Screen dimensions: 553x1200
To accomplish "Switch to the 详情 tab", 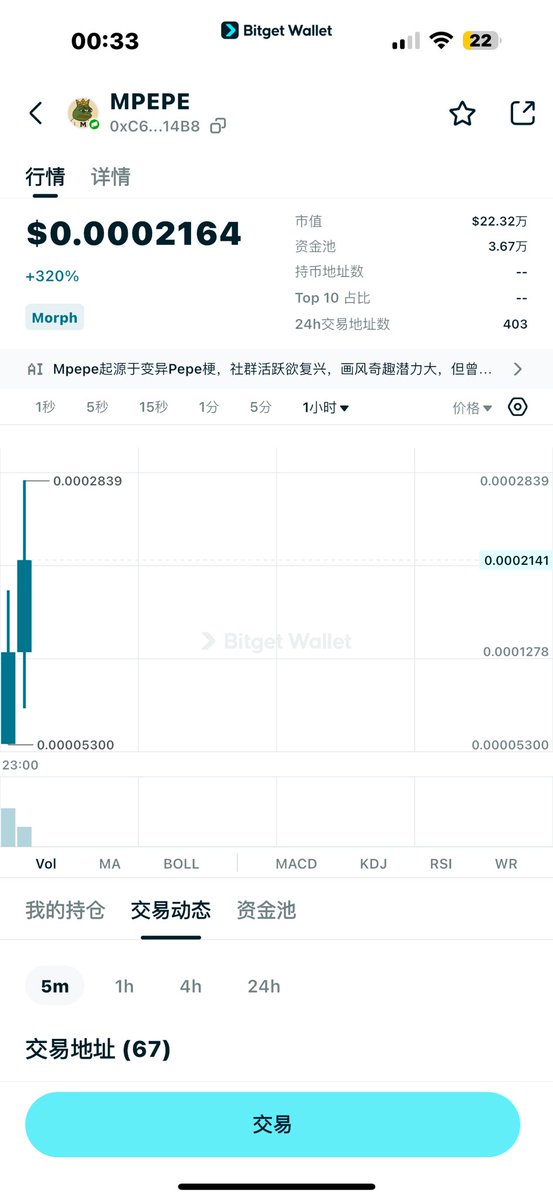I will pos(111,177).
